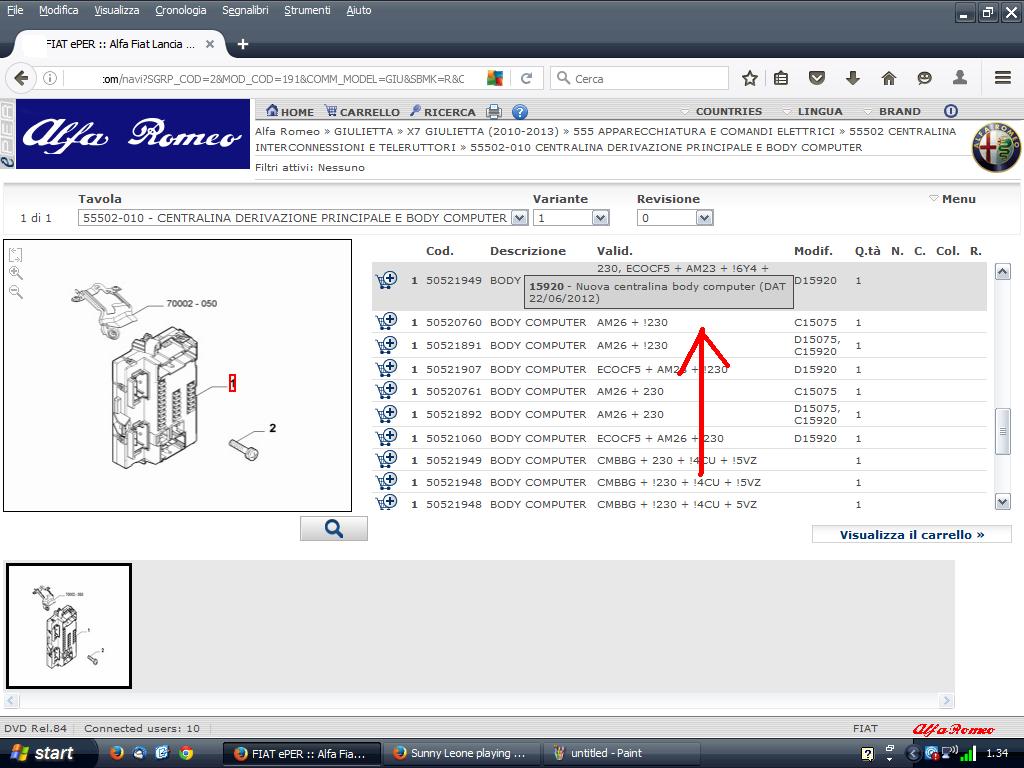The width and height of the screenshot is (1024, 768).
Task: Open the BRAND dropdown
Action: (x=892, y=111)
